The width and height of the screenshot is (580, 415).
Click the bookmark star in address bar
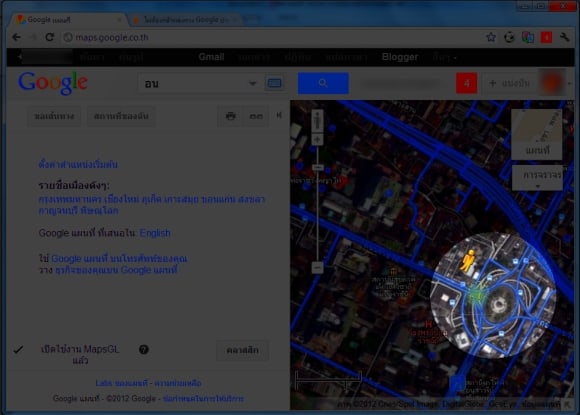[491, 37]
